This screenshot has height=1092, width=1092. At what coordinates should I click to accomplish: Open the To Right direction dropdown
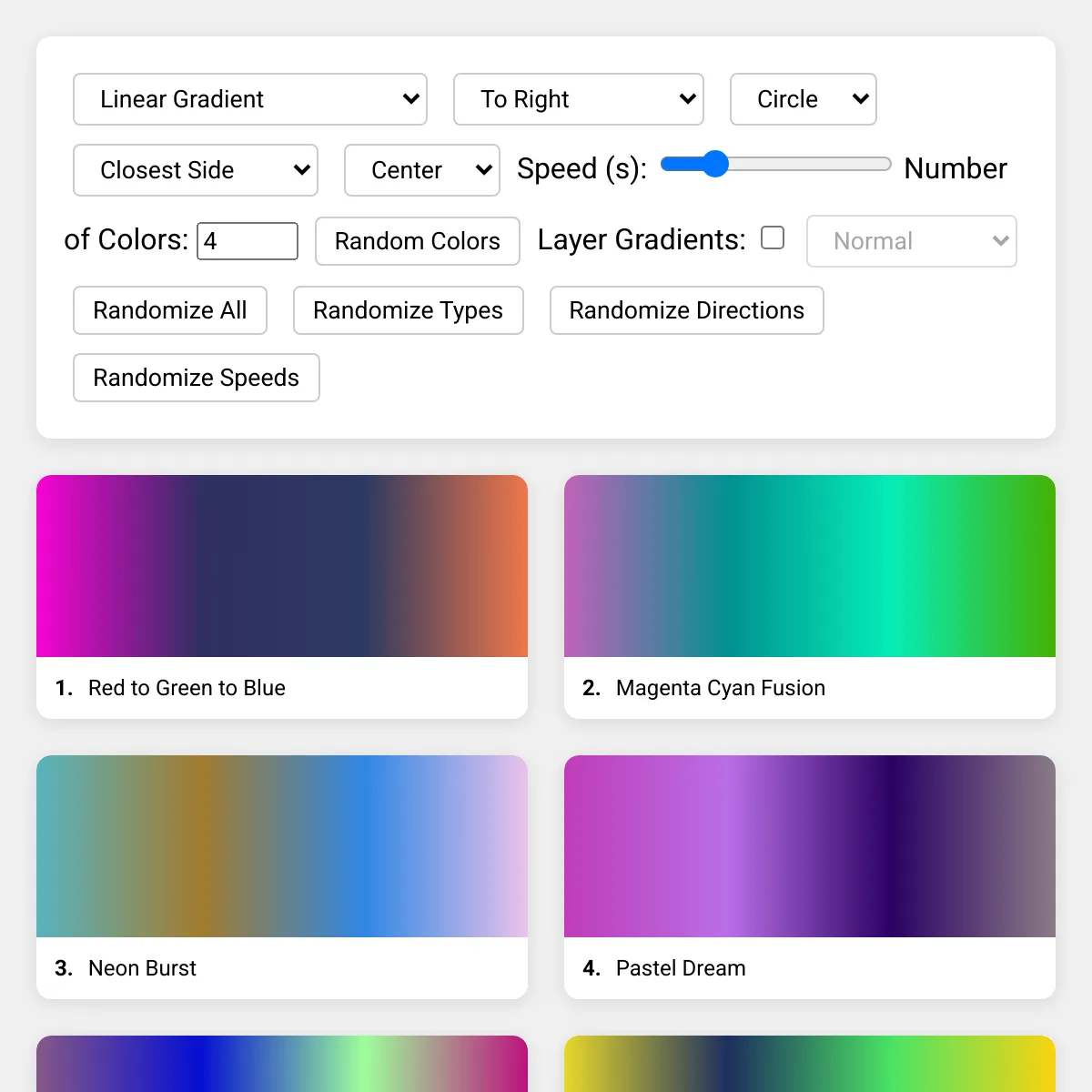tap(578, 99)
